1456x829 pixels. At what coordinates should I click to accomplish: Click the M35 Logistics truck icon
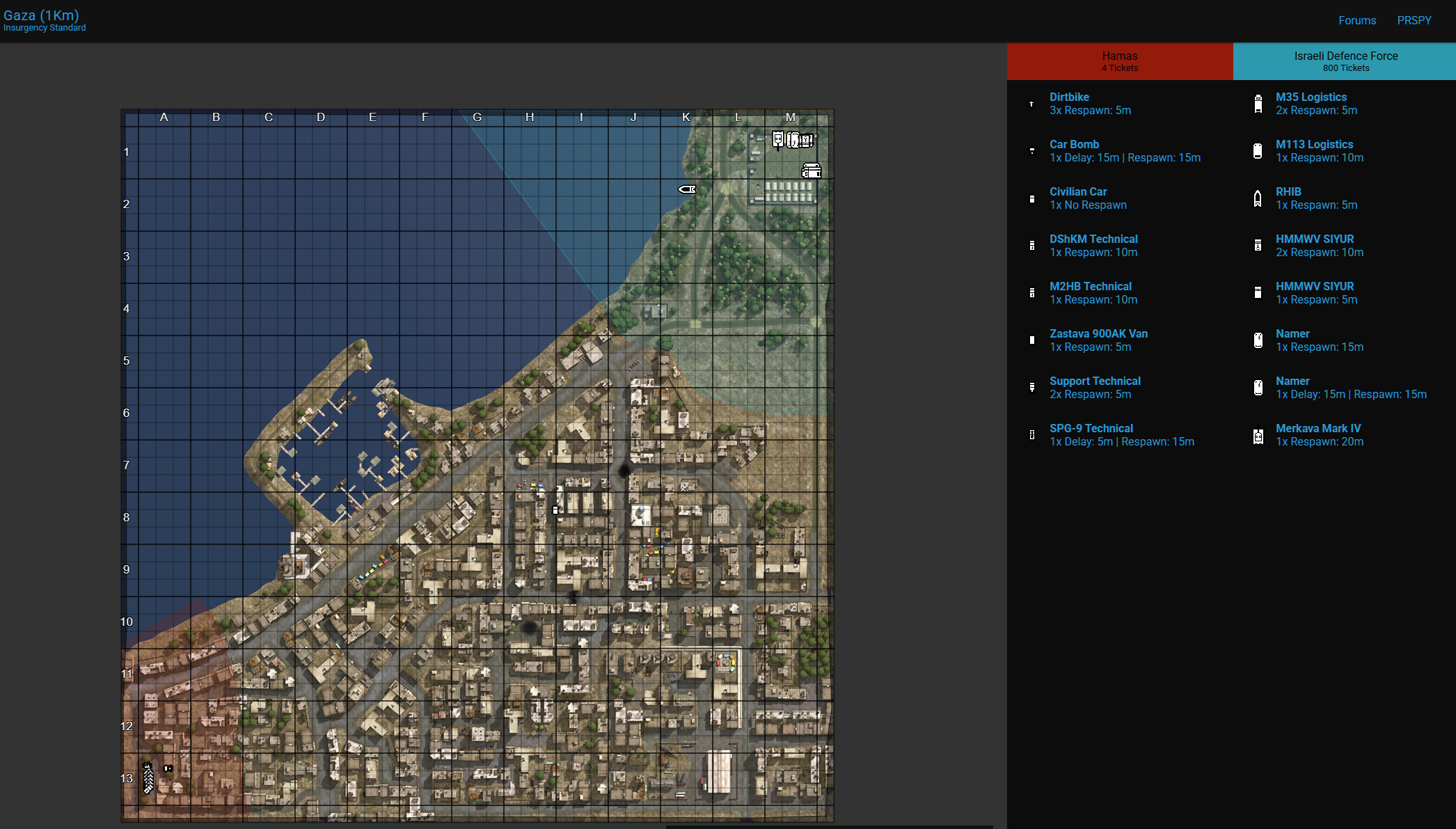(1258, 104)
